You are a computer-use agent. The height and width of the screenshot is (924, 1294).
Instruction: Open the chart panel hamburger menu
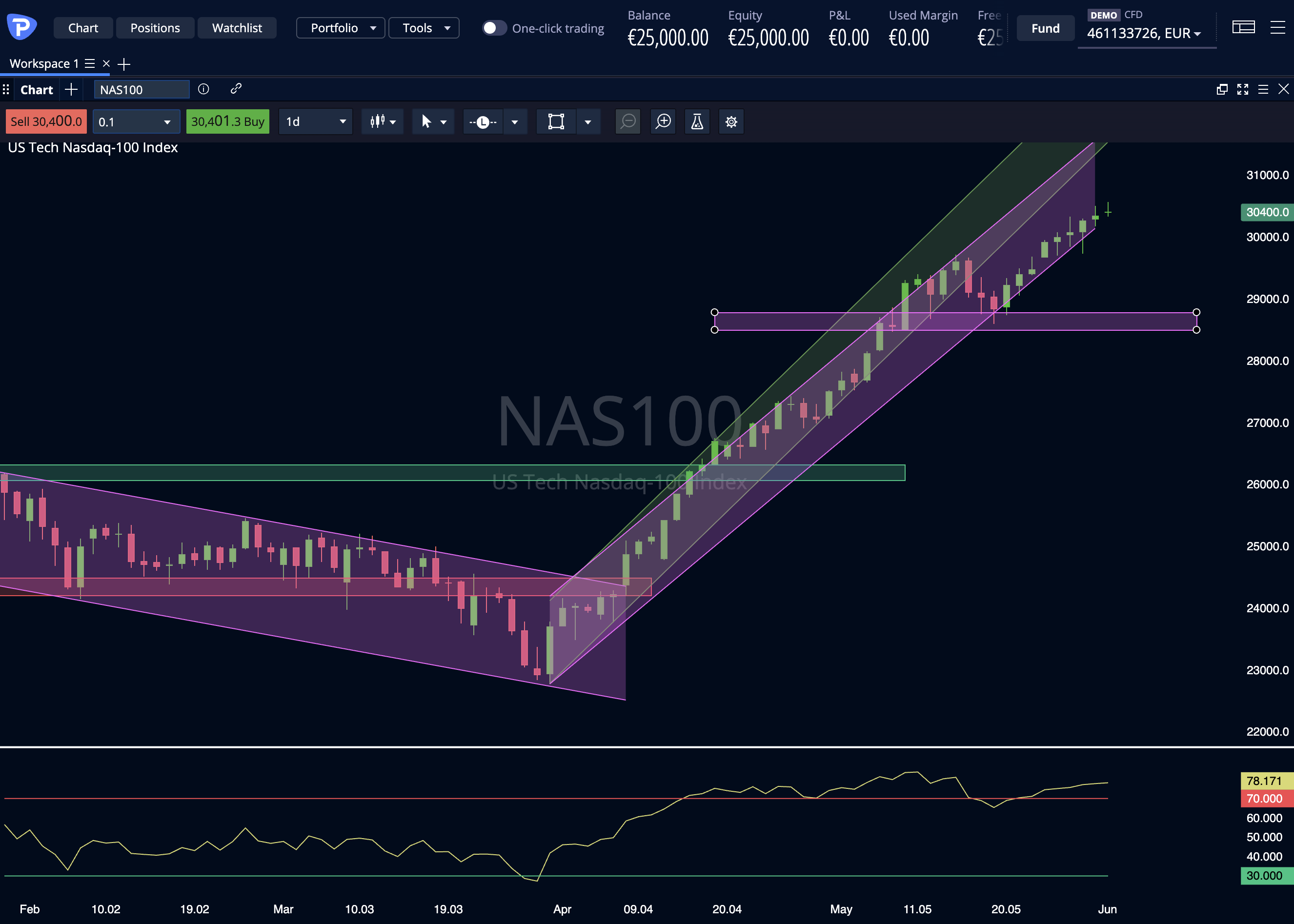click(x=1263, y=89)
